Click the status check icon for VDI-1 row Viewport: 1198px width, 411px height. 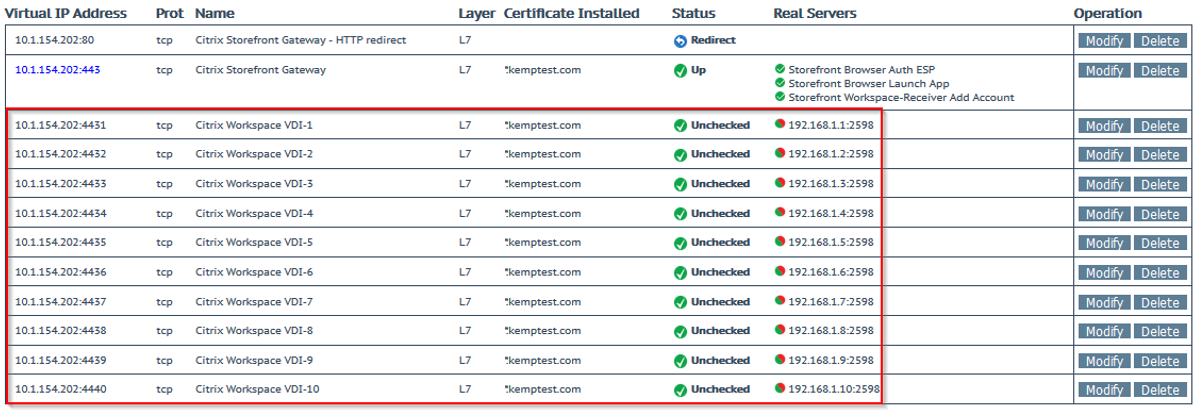[x=680, y=126]
